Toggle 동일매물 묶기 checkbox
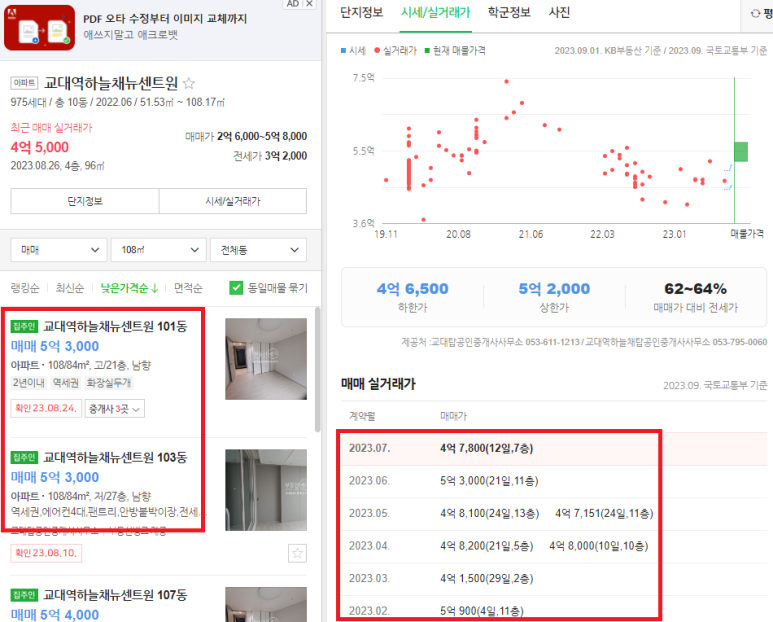This screenshot has height=622, width=773. click(236, 288)
